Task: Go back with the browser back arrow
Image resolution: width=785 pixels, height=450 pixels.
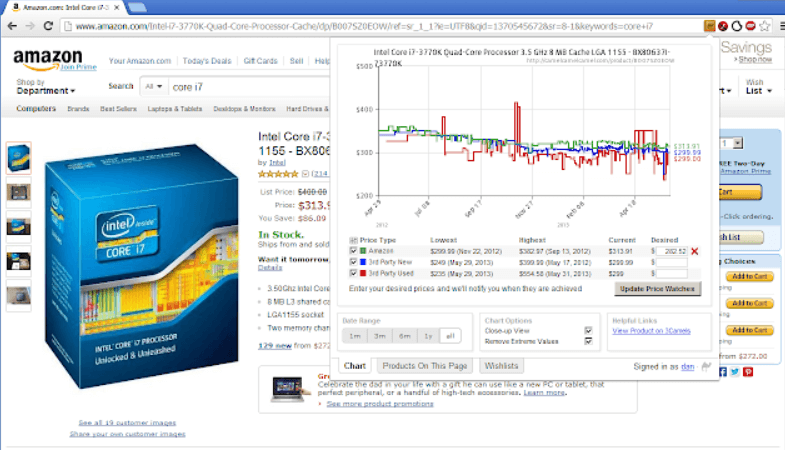Action: click(x=12, y=26)
